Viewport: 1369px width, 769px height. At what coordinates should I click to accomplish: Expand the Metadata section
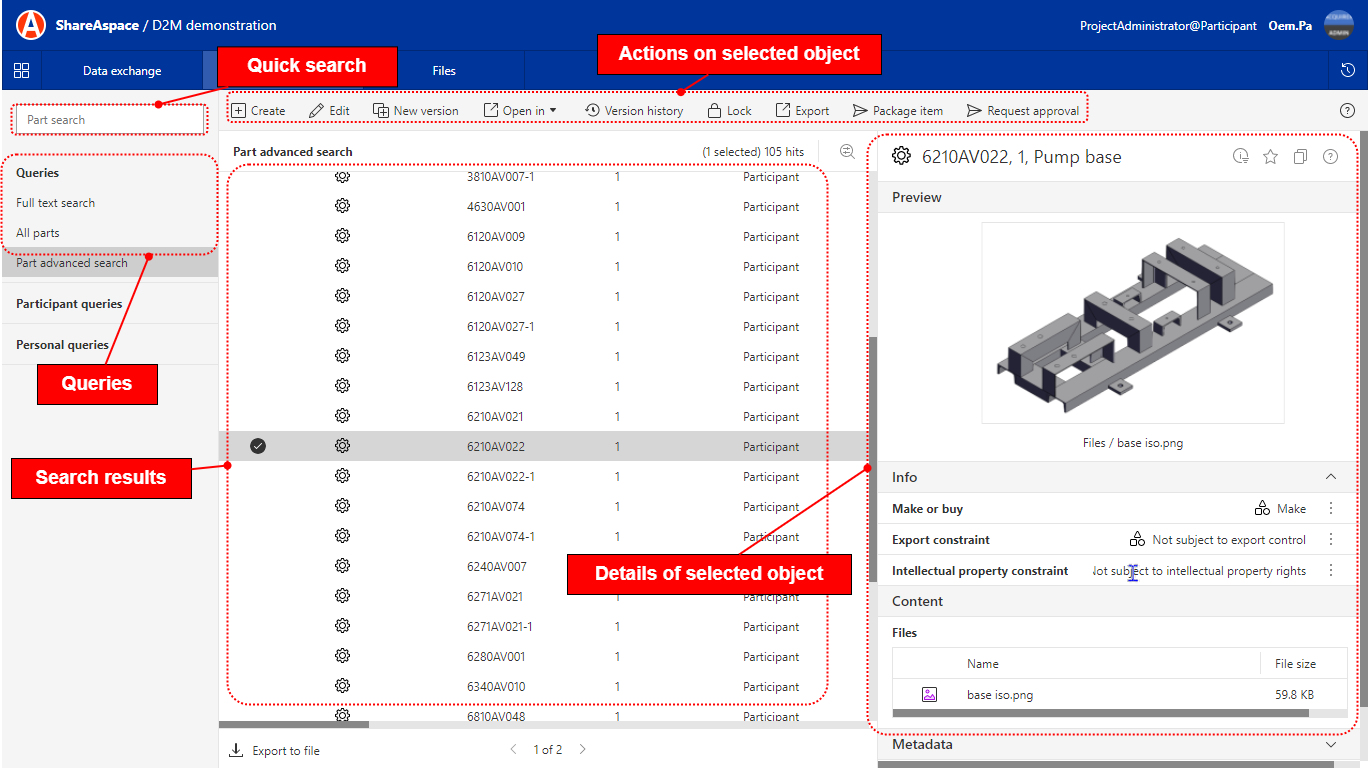(x=1330, y=744)
